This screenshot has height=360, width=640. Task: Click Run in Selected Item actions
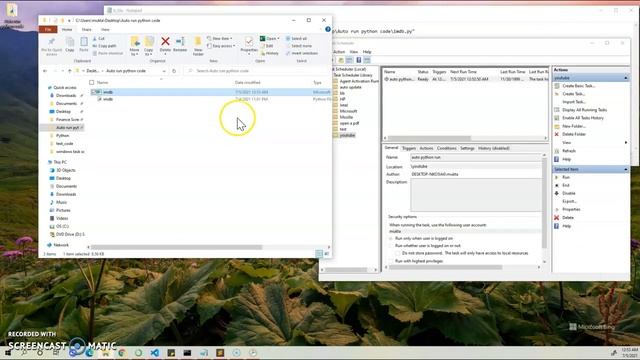pyautogui.click(x=566, y=178)
